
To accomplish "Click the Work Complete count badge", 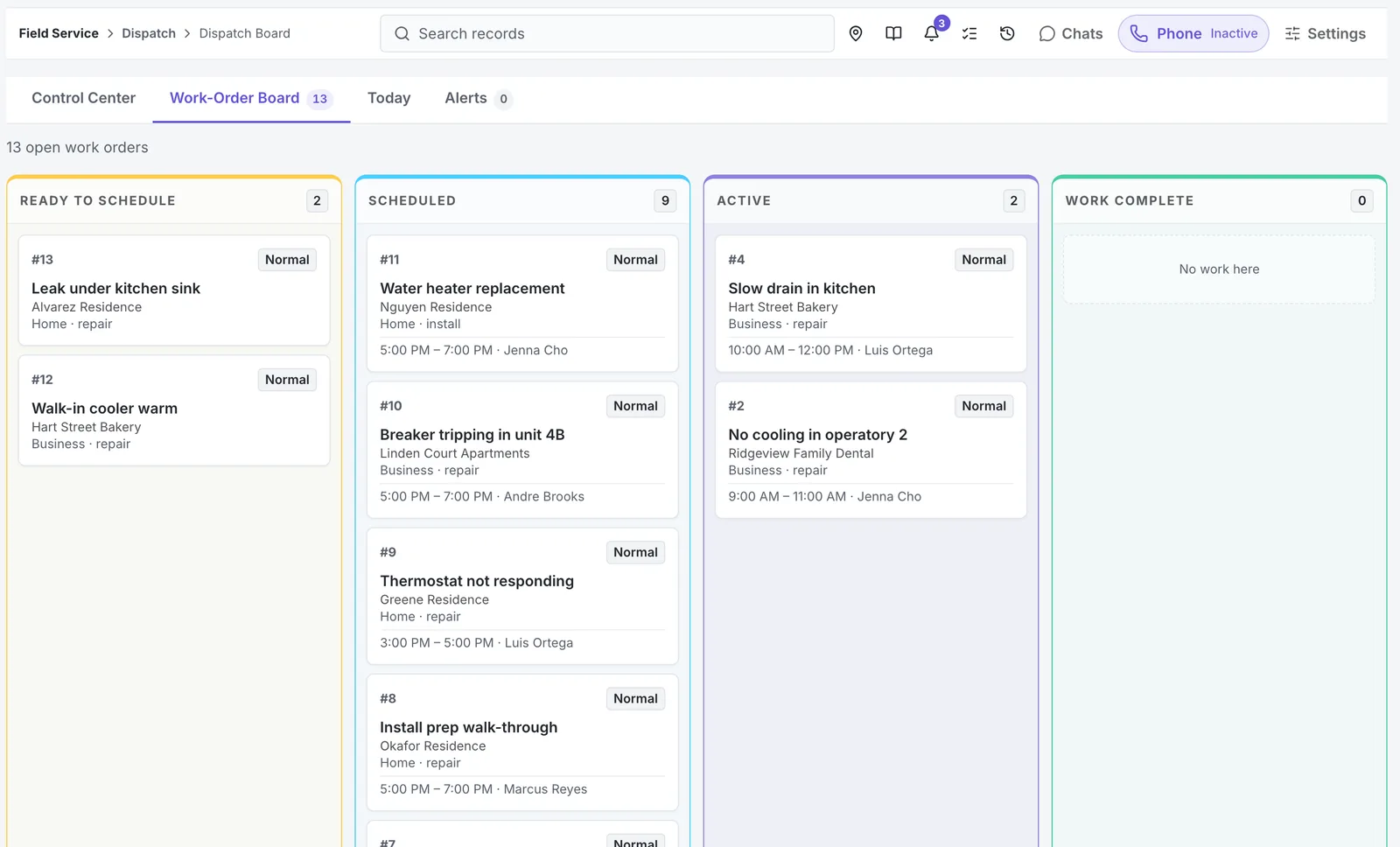I will pos(1361,200).
